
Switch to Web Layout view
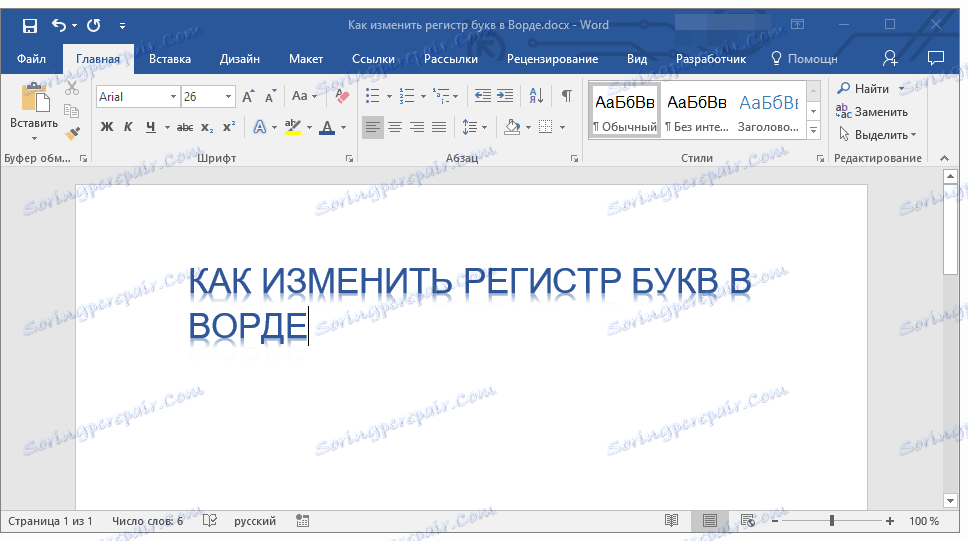point(748,521)
